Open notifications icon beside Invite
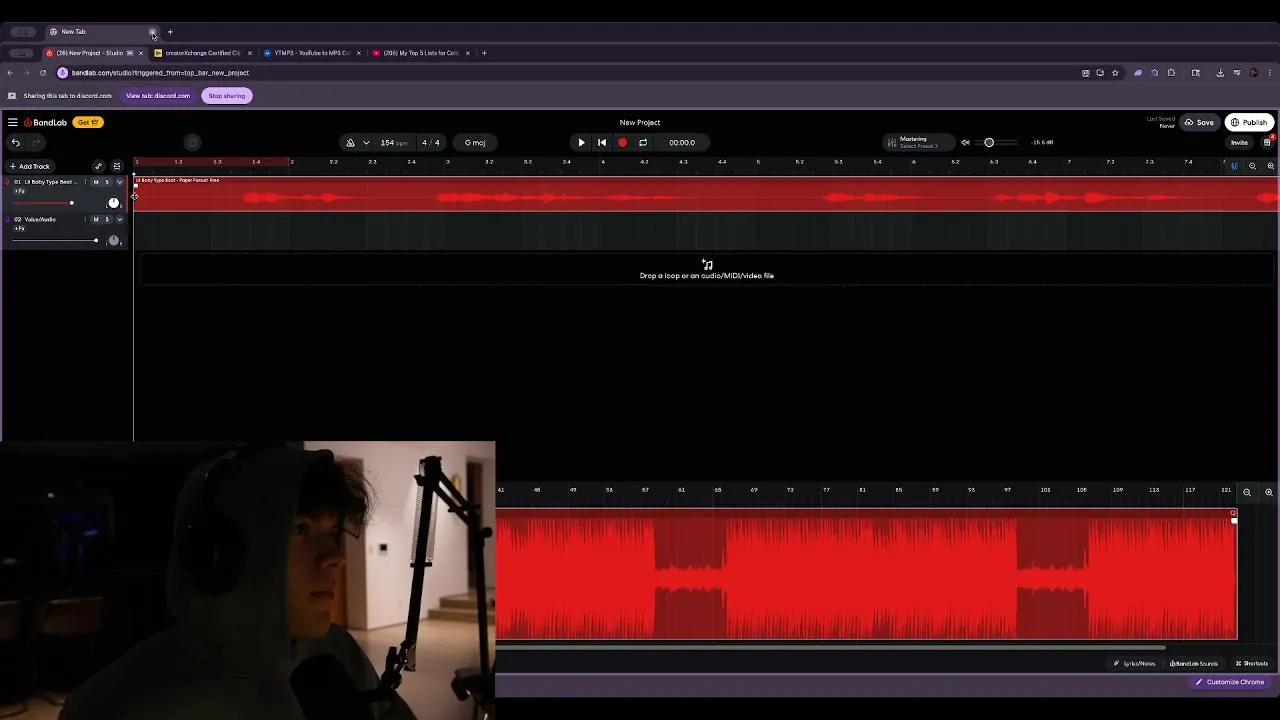1280x720 pixels. [x=1267, y=142]
